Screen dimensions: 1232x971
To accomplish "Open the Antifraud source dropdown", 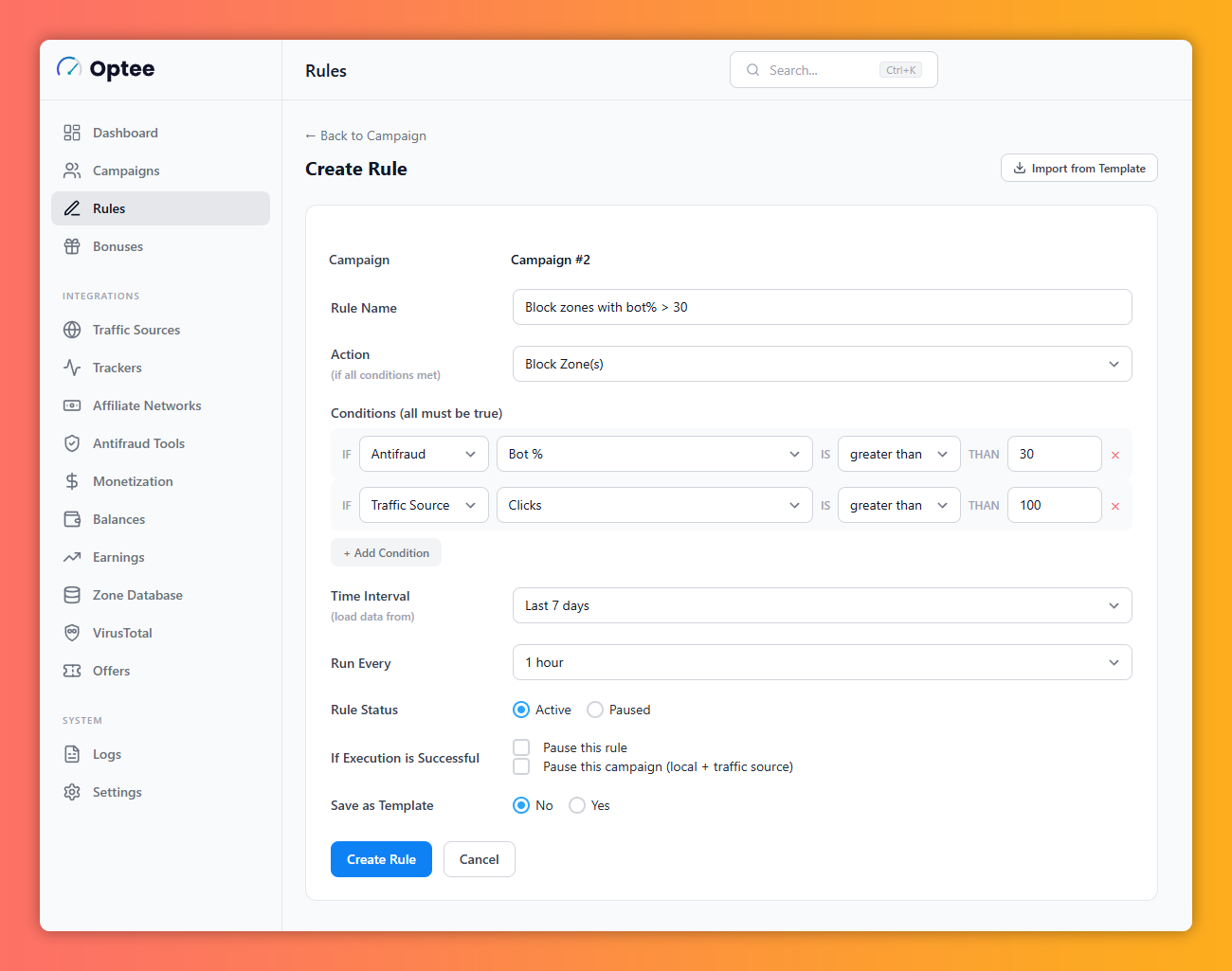I will point(424,454).
